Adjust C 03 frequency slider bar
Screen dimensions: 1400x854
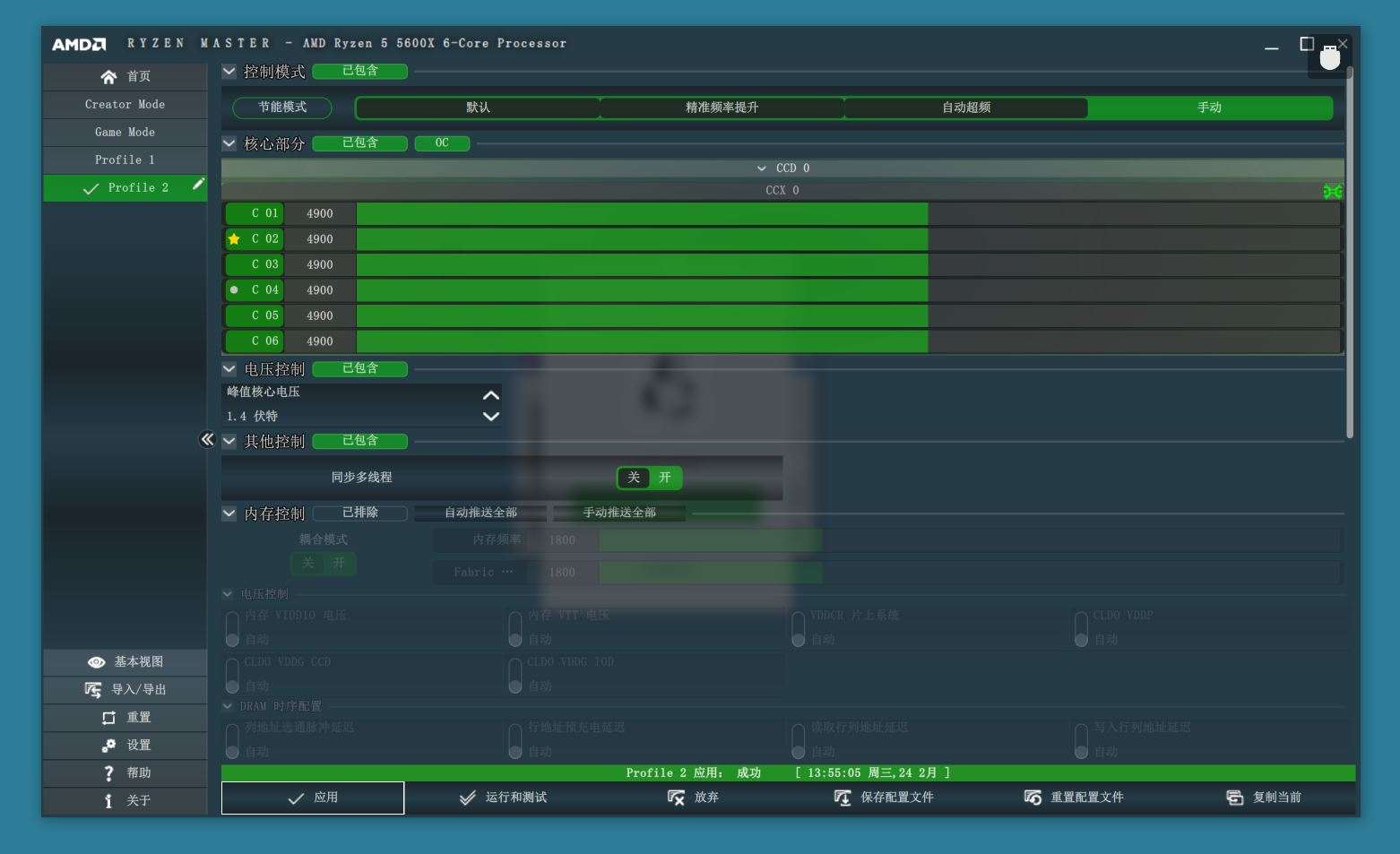click(848, 264)
